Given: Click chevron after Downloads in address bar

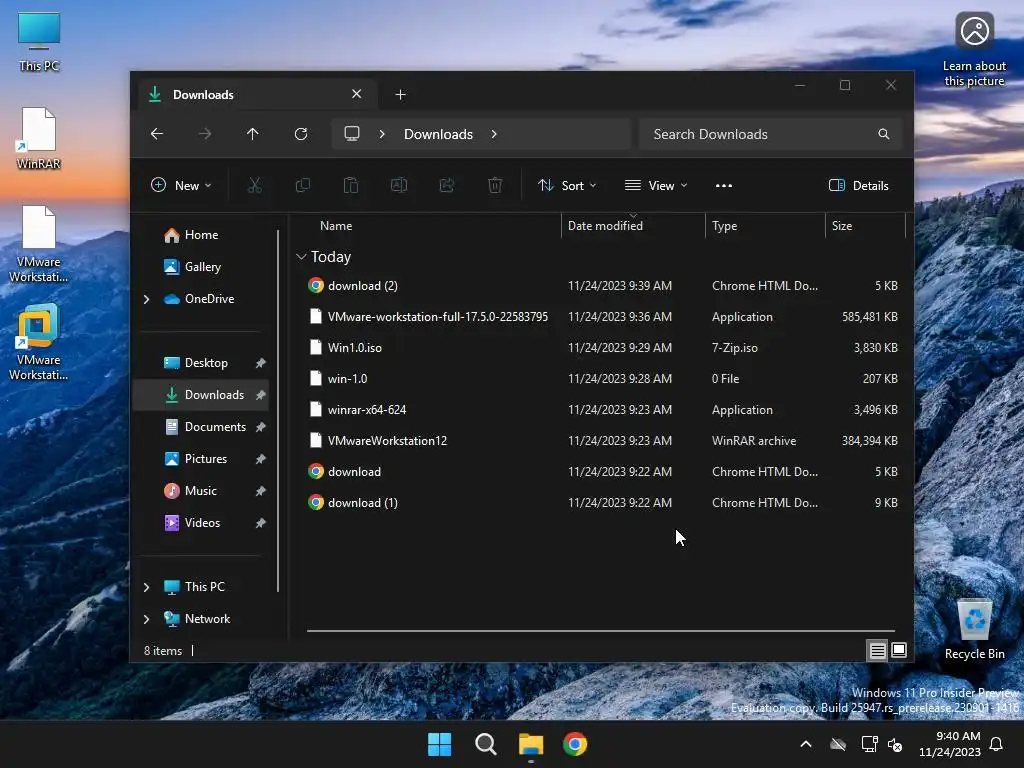Looking at the screenshot, I should click(x=494, y=134).
